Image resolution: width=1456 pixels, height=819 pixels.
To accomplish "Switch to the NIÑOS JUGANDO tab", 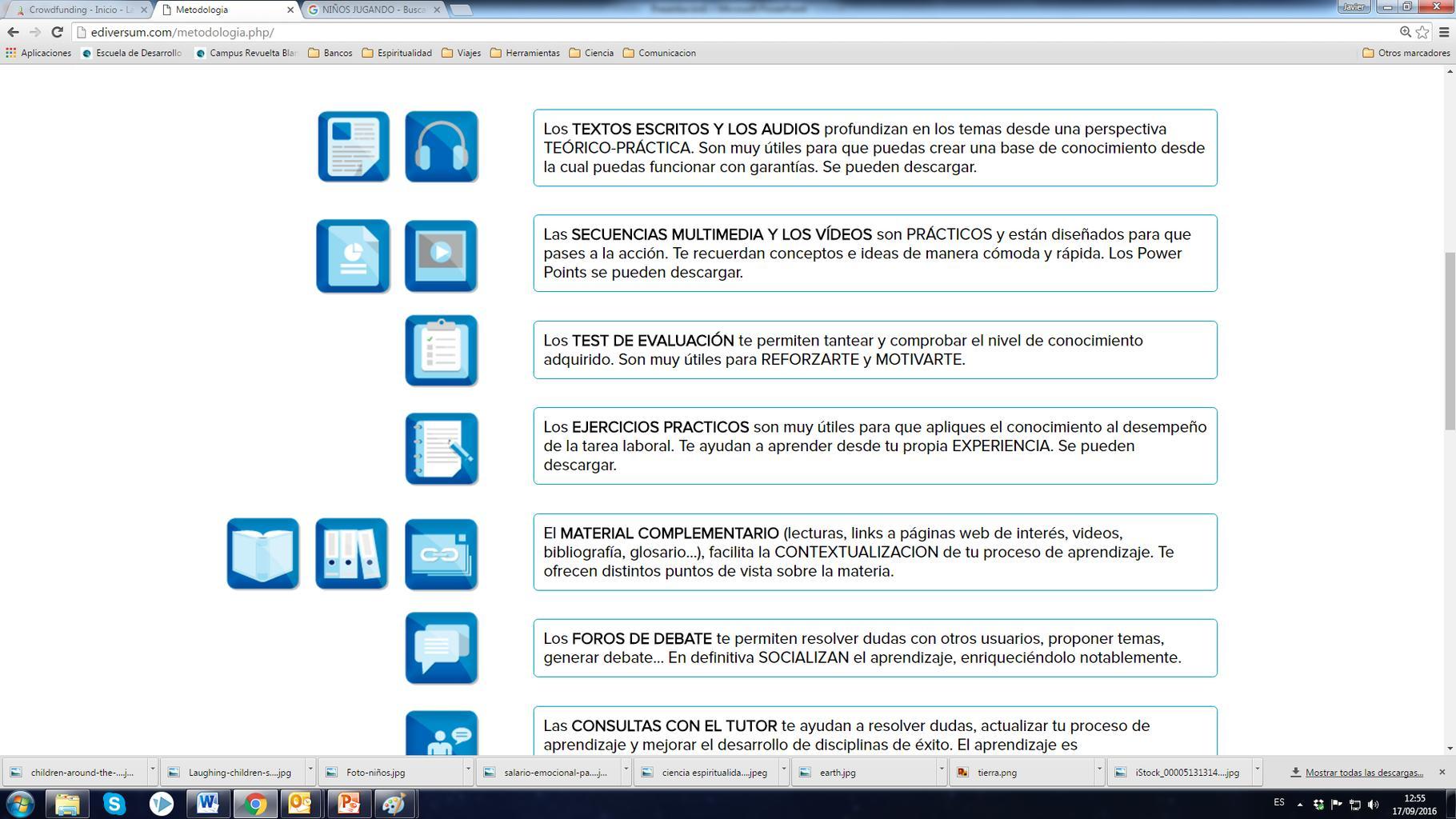I will 372,10.
